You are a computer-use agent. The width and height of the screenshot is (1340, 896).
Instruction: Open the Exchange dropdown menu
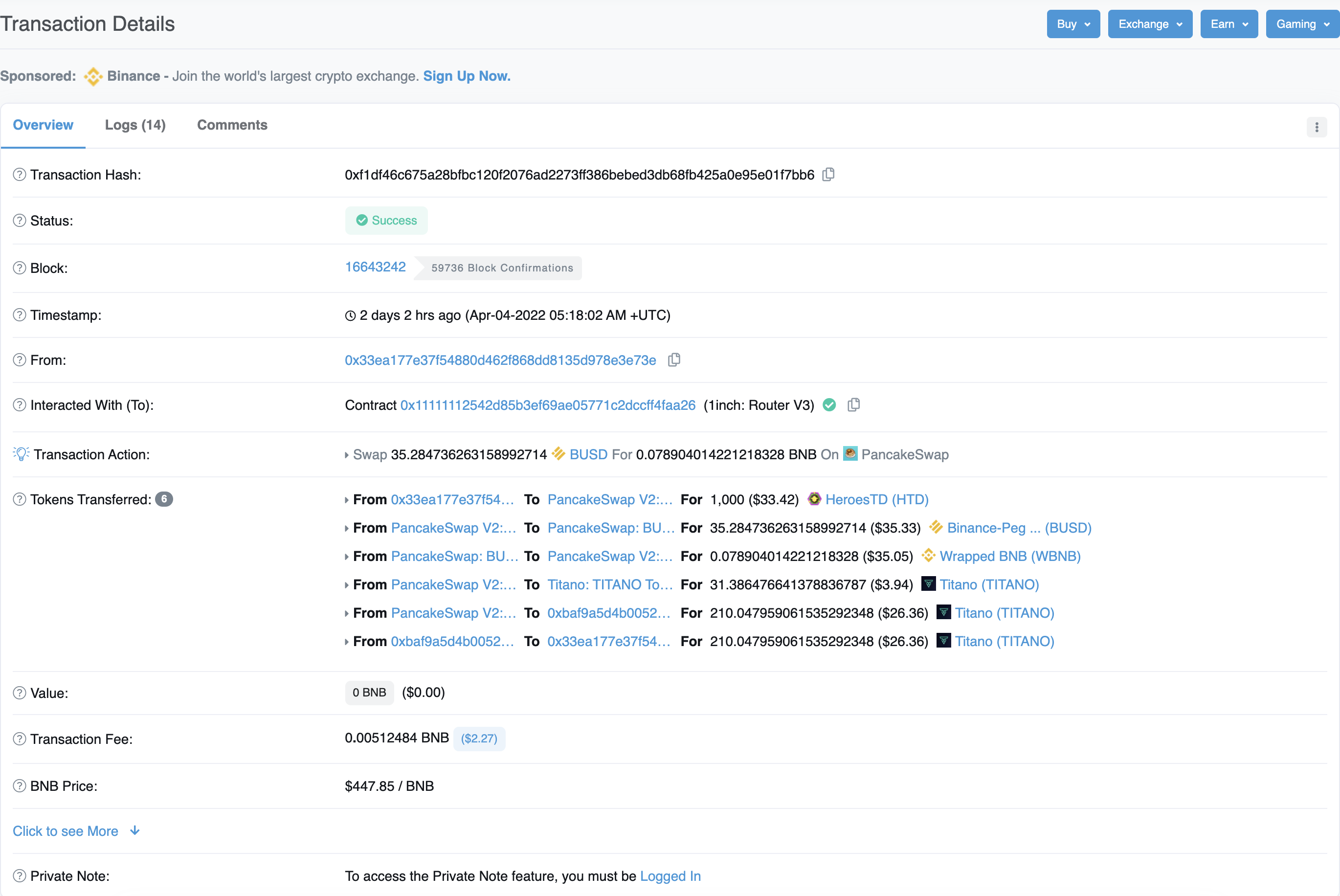[1150, 24]
